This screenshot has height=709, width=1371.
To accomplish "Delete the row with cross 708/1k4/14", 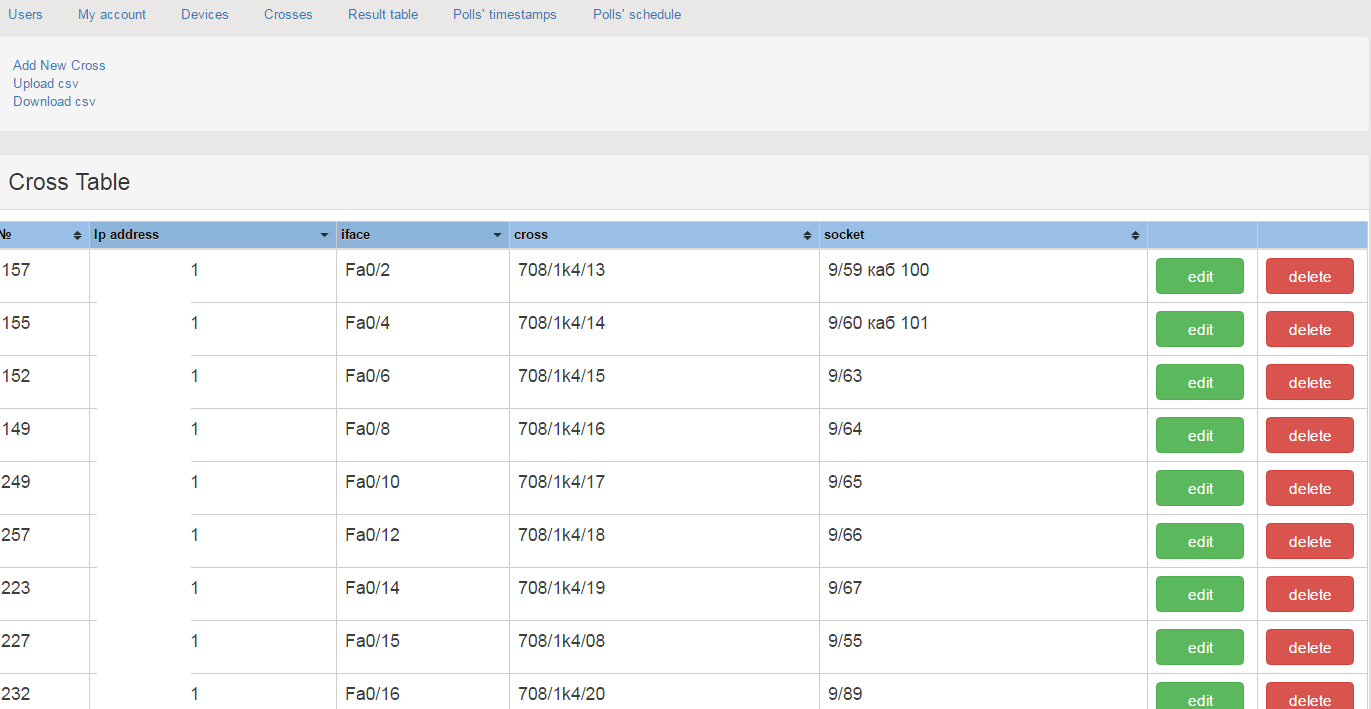I will (1309, 330).
